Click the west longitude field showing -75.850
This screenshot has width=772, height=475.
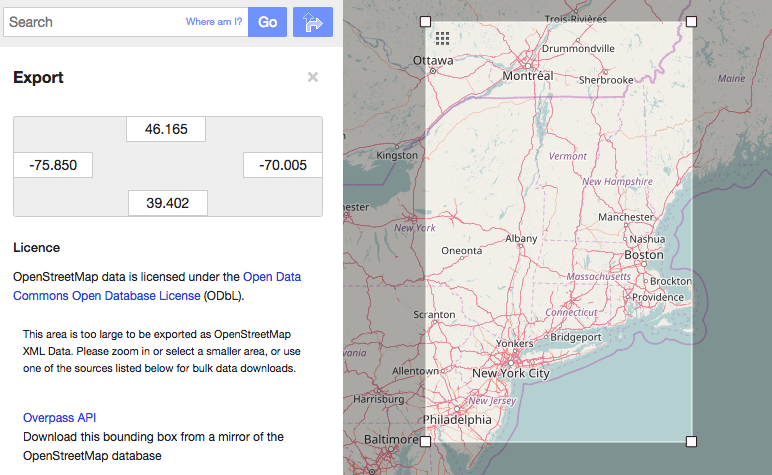tap(53, 165)
